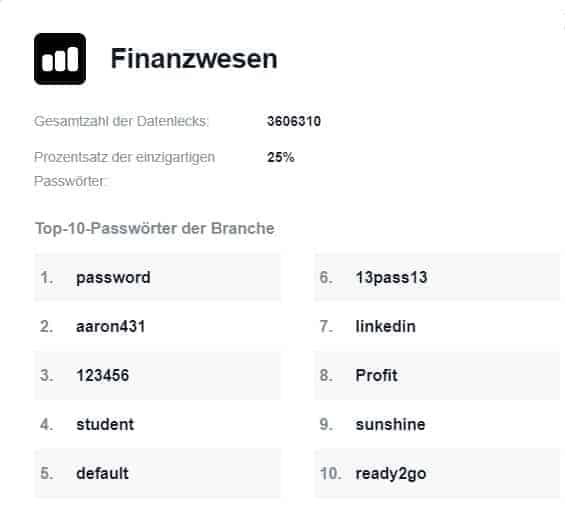The image size is (565, 515).
Task: Click the total leaks number 3606310
Action: (x=294, y=121)
